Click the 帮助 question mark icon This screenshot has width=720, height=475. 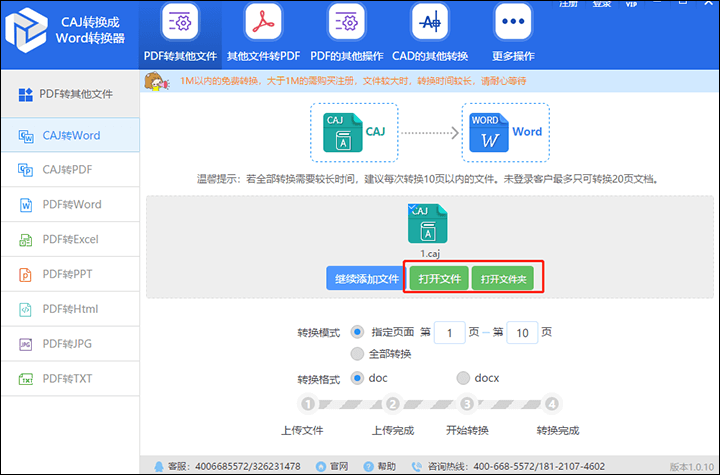point(368,467)
